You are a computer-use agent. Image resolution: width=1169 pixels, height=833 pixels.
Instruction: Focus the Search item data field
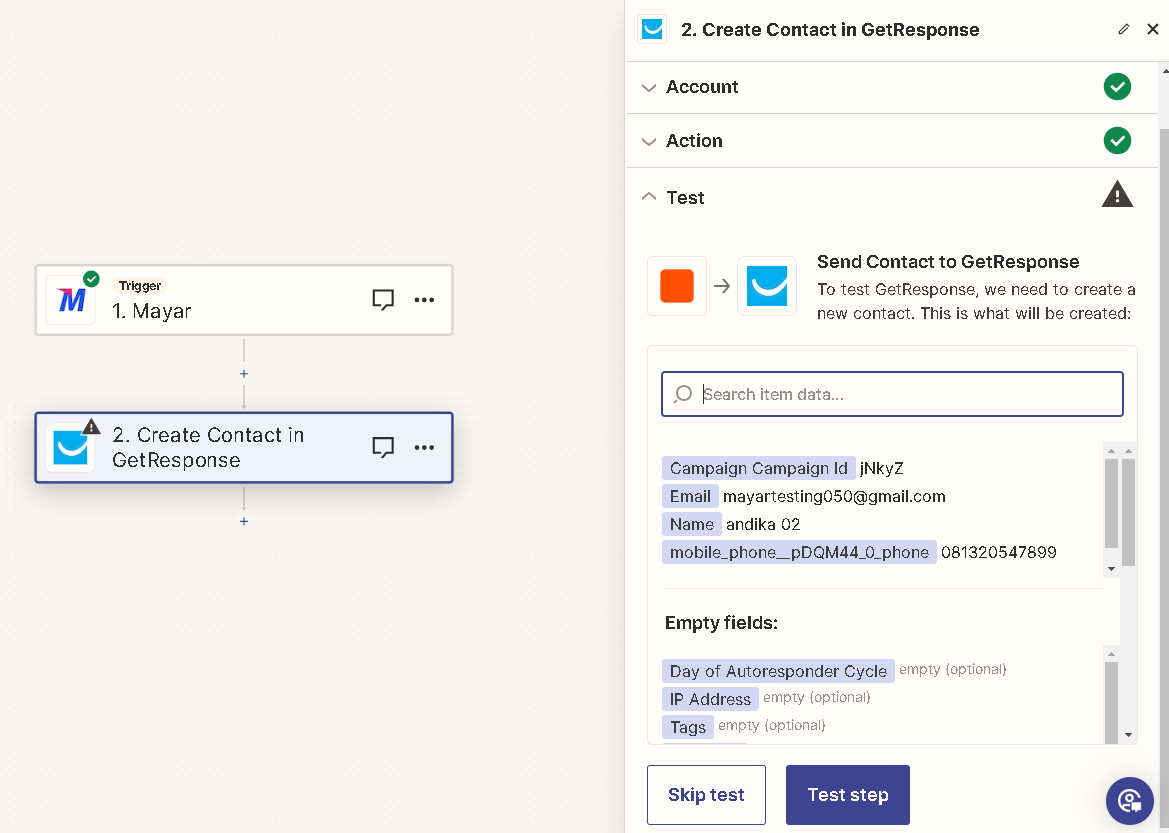point(892,394)
